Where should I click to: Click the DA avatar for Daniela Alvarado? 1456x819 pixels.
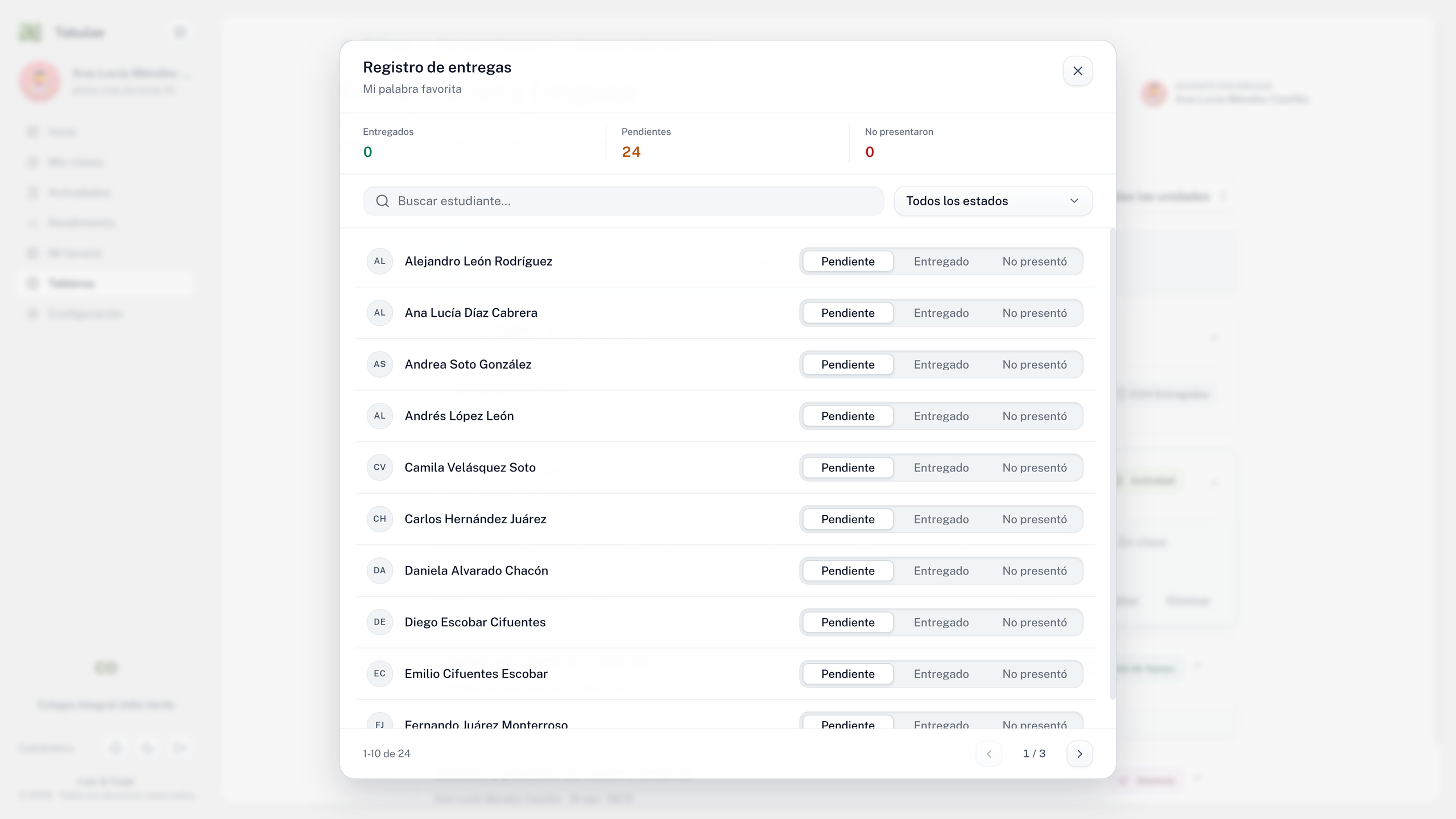click(x=380, y=570)
